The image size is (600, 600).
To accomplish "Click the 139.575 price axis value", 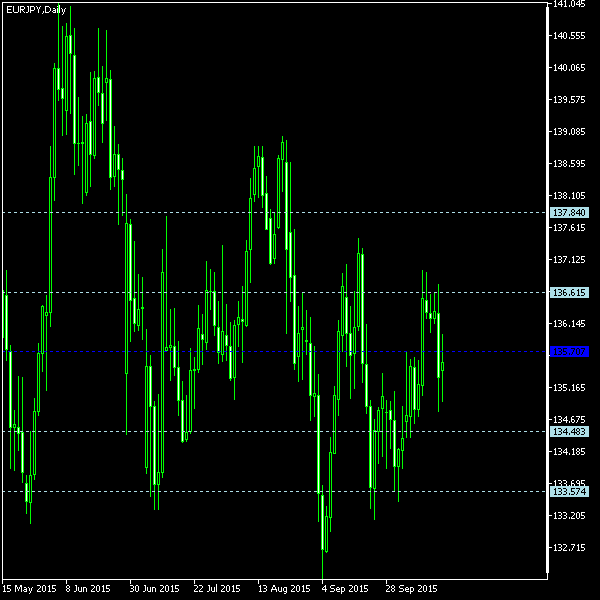I will tap(569, 100).
